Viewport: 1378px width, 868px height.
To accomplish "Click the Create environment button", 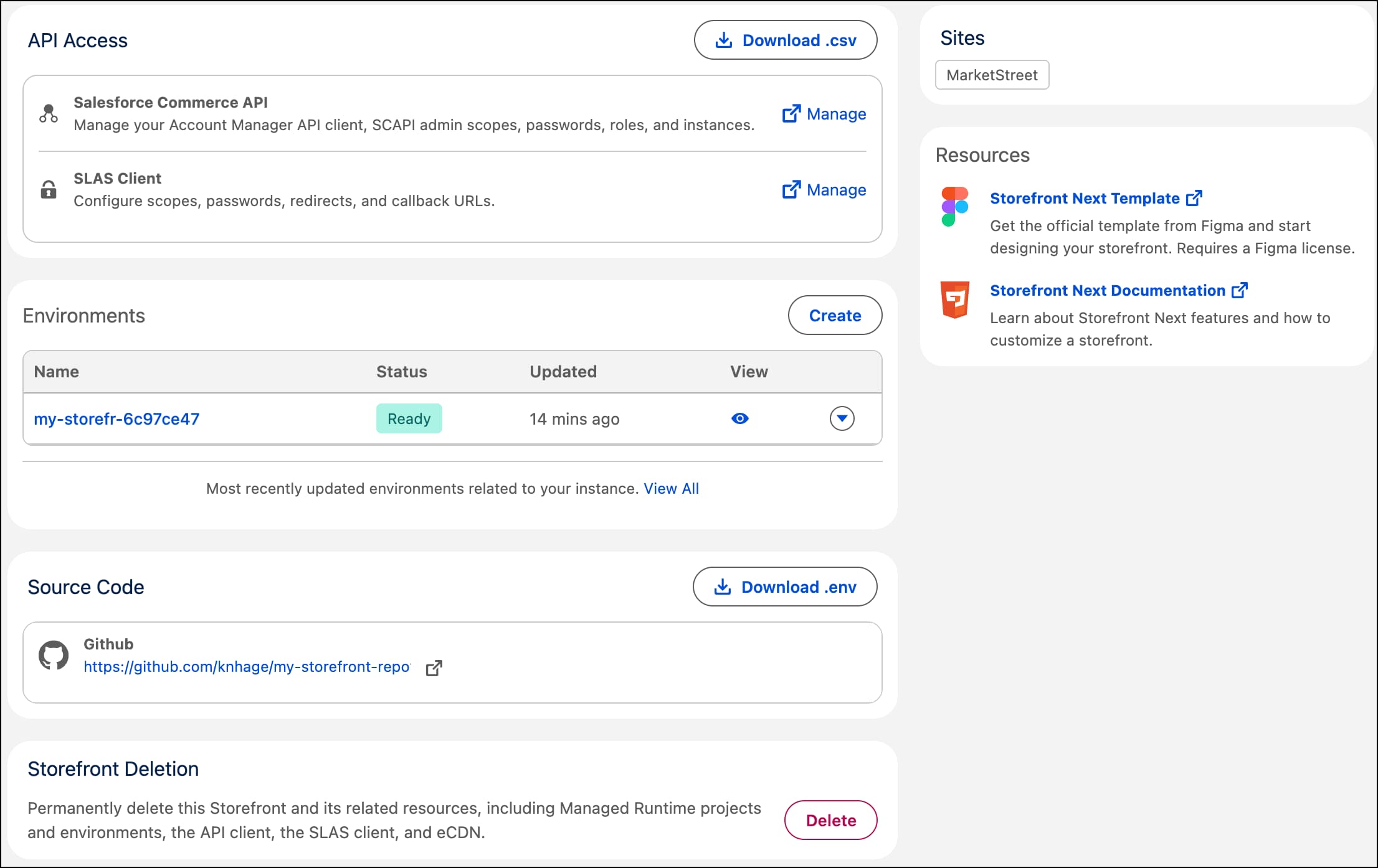I will 835,316.
